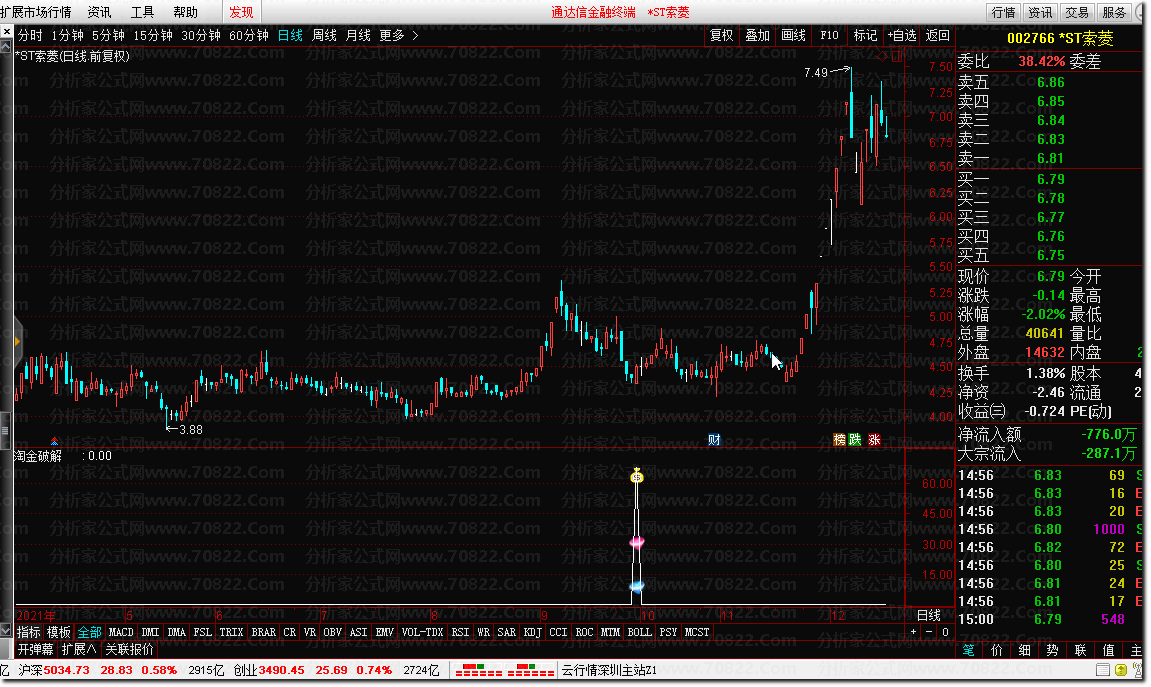
Task: Click the gold coin signal icon on the indicator spike
Action: point(636,476)
